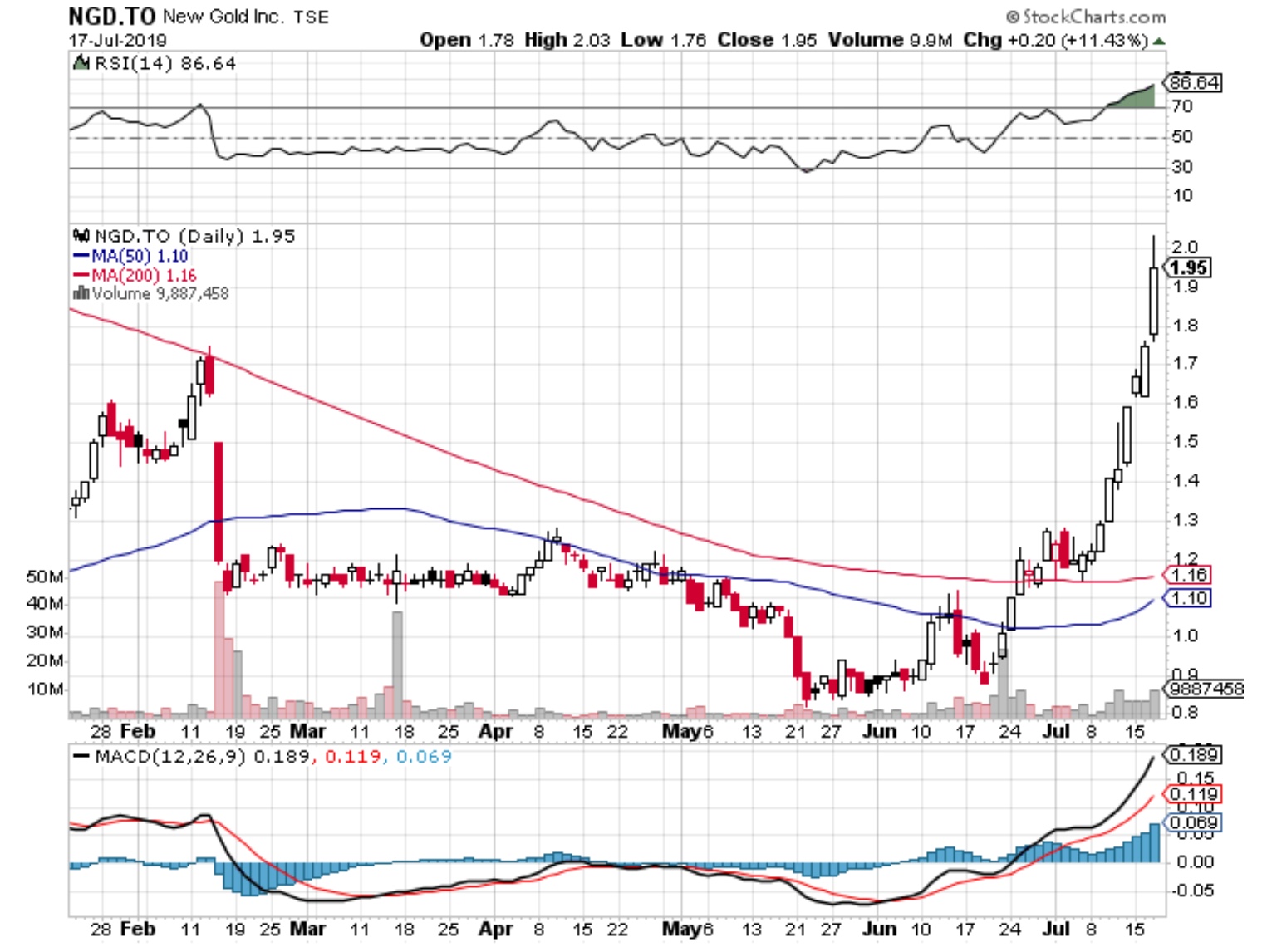
Task: Click the 50M label on the volume axis
Action: point(46,577)
